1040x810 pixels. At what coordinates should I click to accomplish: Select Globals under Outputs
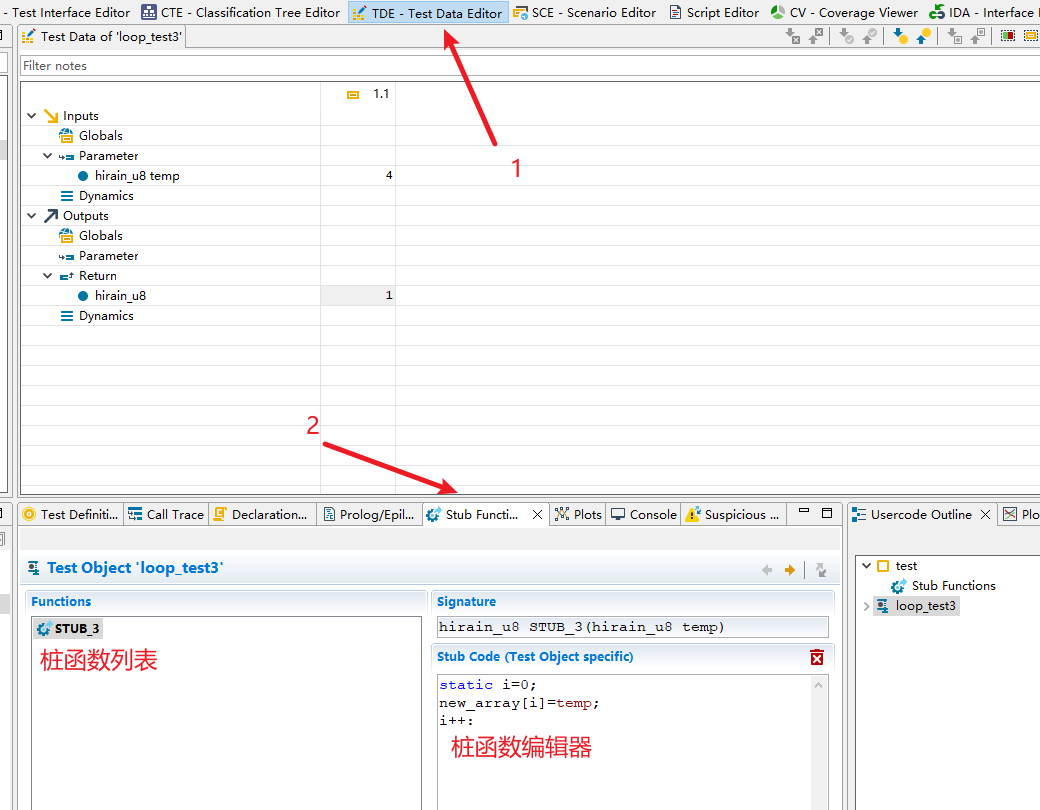[100, 236]
